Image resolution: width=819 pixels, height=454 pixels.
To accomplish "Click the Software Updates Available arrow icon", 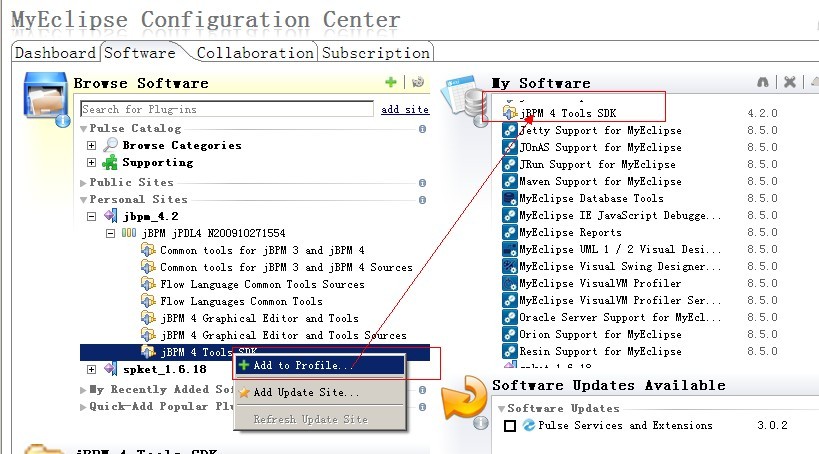I will click(464, 398).
